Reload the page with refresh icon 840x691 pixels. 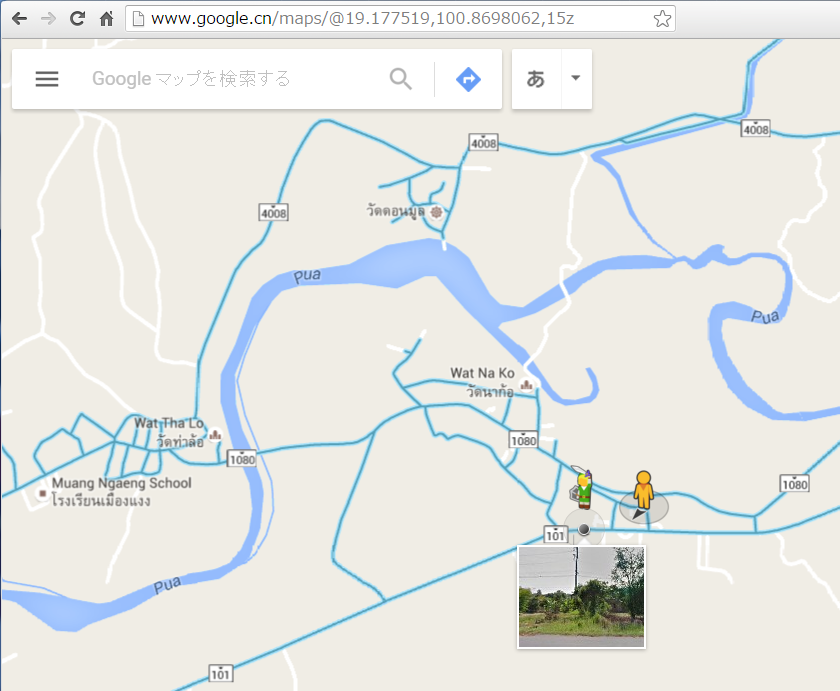(77, 19)
